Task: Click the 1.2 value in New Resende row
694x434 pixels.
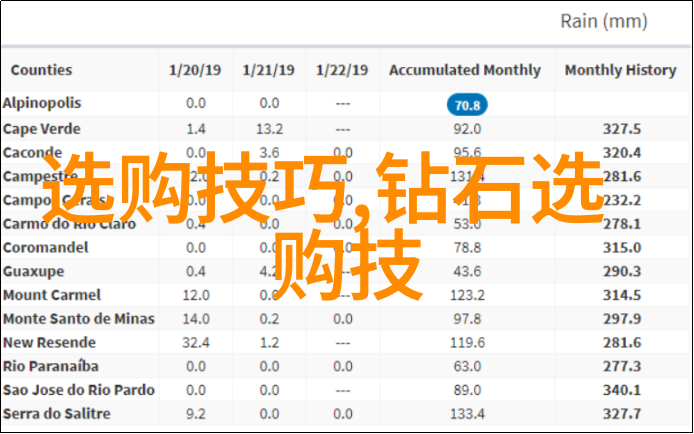Action: point(269,342)
